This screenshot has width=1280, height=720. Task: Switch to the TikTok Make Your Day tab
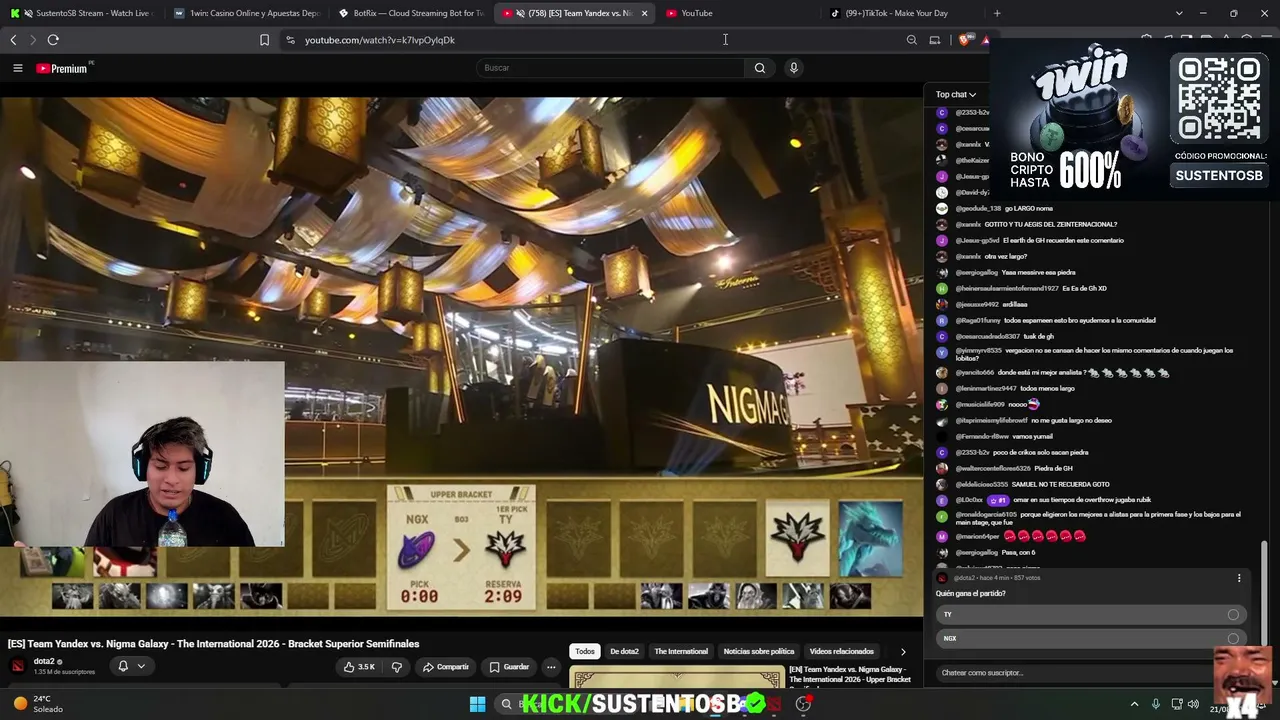pyautogui.click(x=904, y=13)
